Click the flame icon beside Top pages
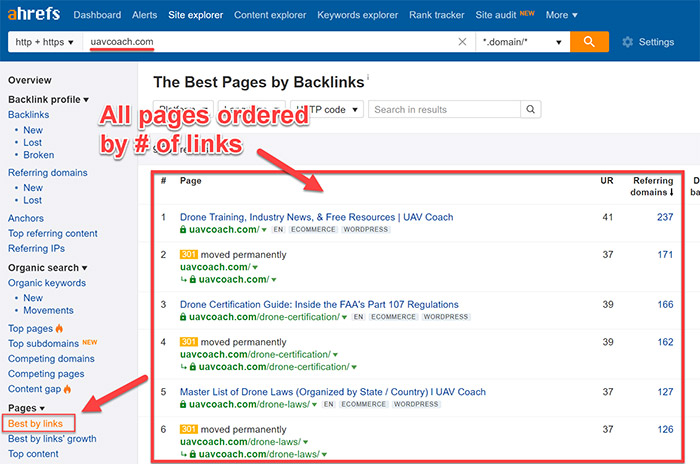The image size is (700, 464). (59, 328)
